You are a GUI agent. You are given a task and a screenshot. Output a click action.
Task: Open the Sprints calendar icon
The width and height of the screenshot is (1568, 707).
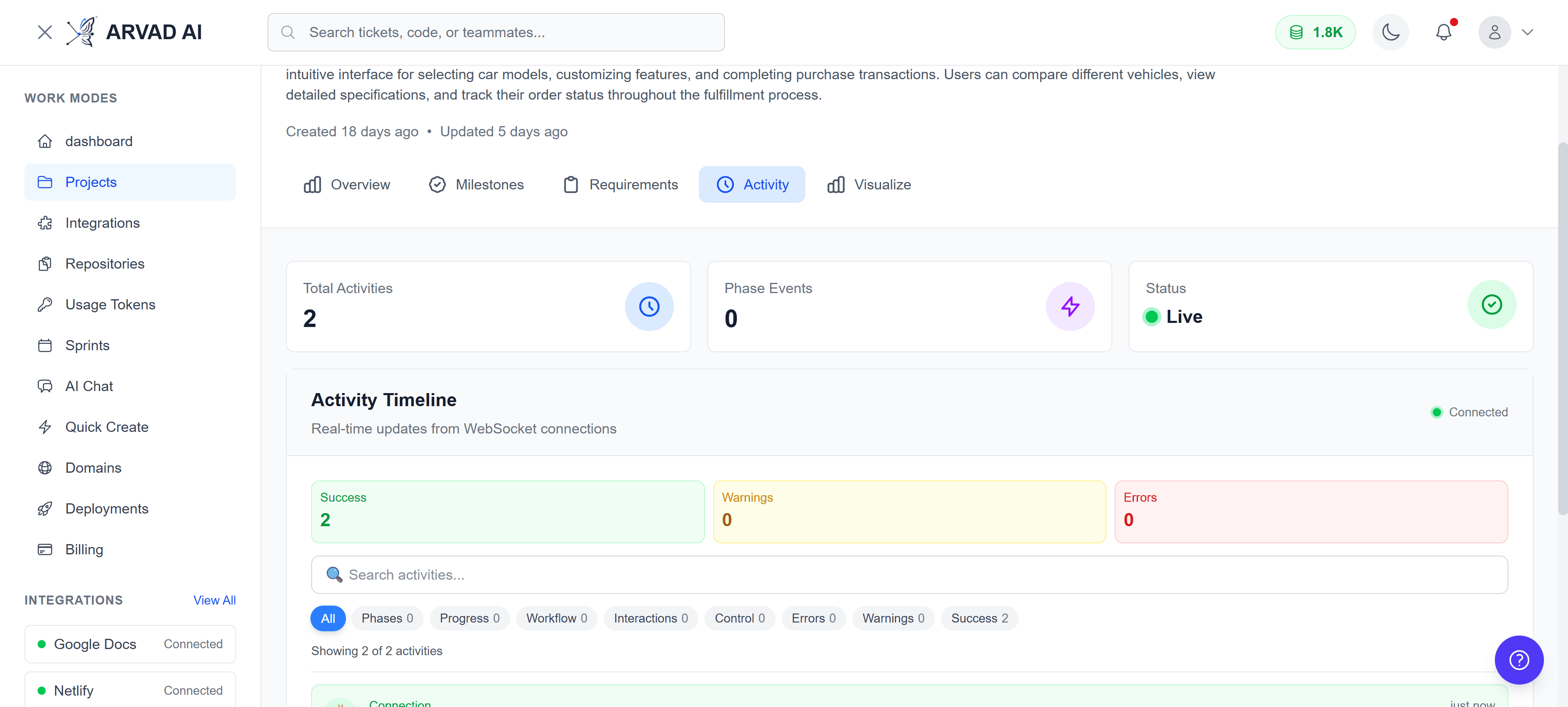45,345
